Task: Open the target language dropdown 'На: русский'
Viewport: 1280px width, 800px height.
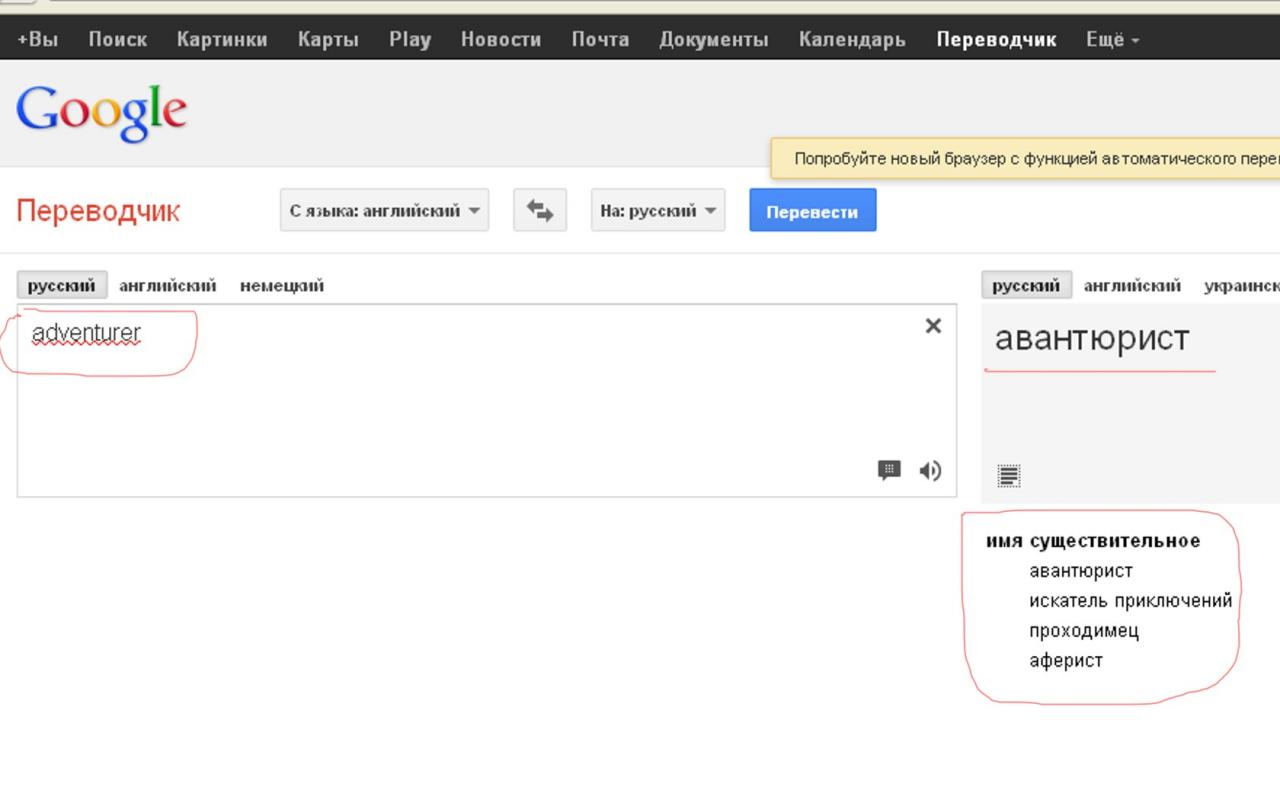Action: point(657,211)
